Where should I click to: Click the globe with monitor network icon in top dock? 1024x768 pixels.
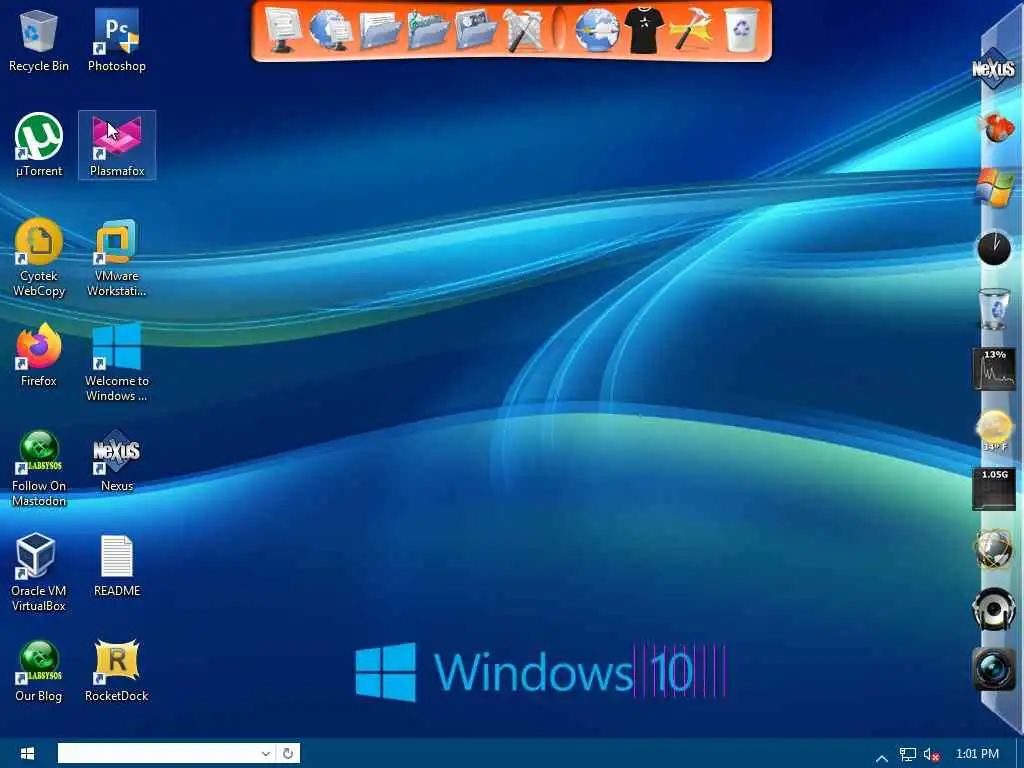[x=330, y=29]
